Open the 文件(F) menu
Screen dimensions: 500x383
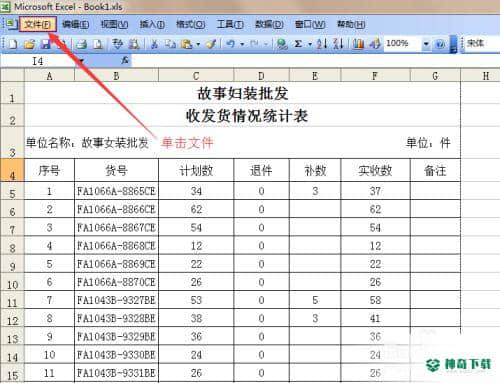(37, 24)
